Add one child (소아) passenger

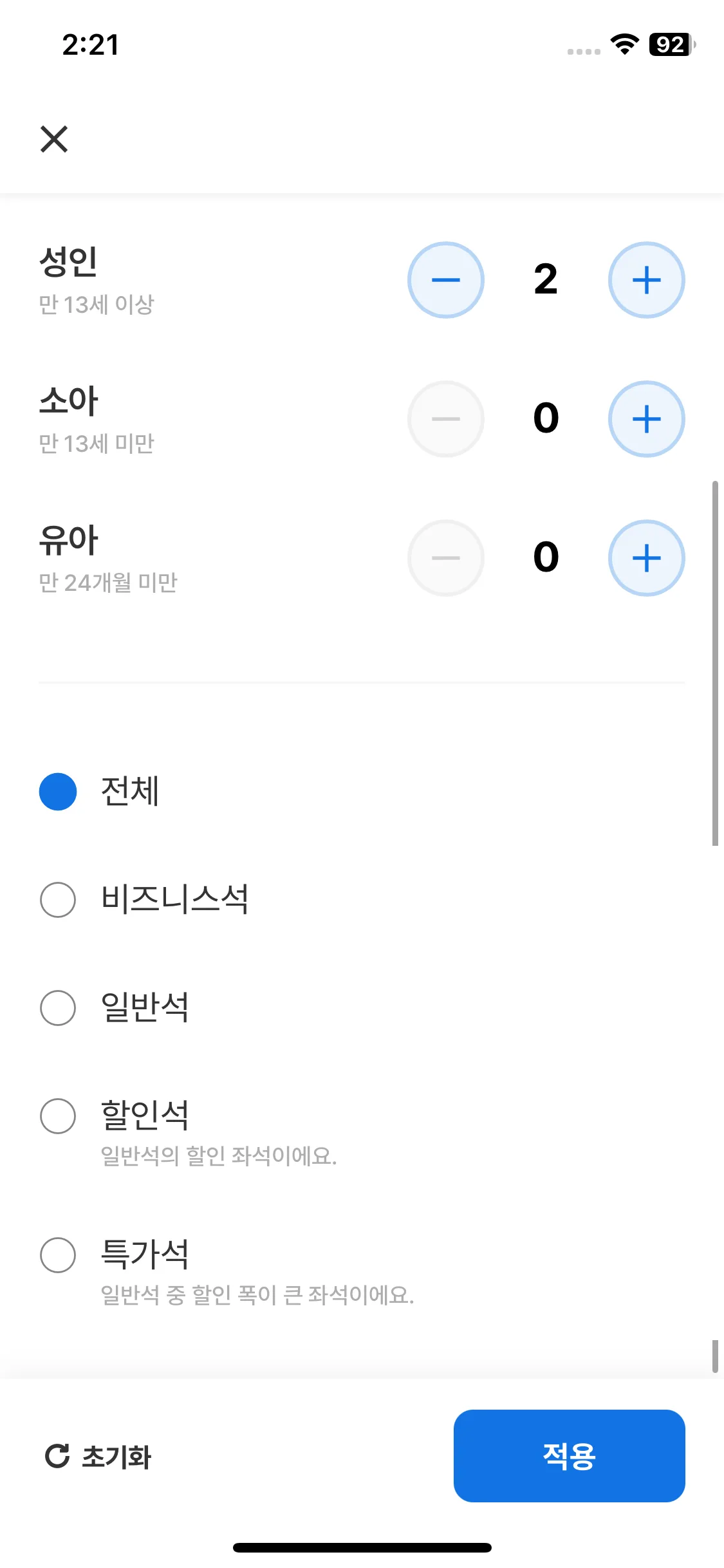646,419
